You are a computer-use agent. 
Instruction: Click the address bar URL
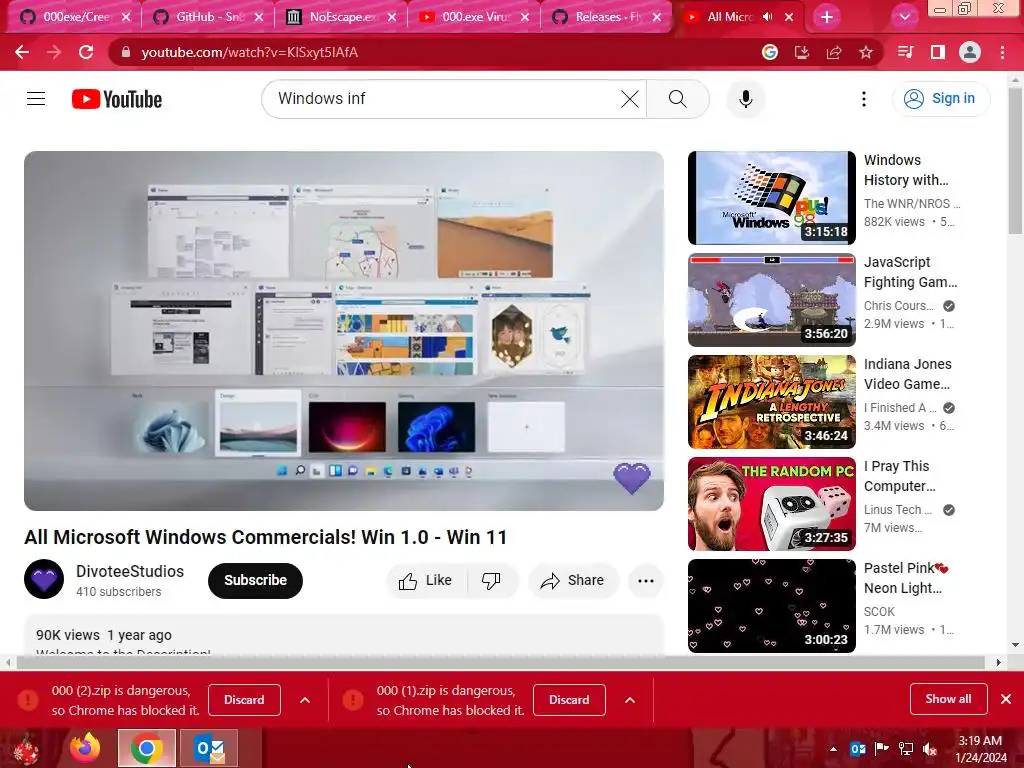click(x=249, y=52)
